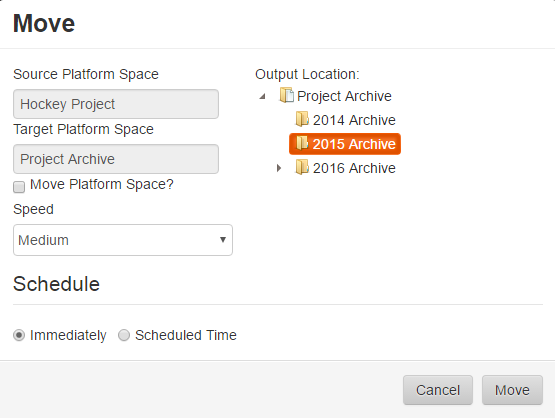Expand the 2016 Archive folder arrow
Viewport: 555px width, 418px height.
point(279,168)
